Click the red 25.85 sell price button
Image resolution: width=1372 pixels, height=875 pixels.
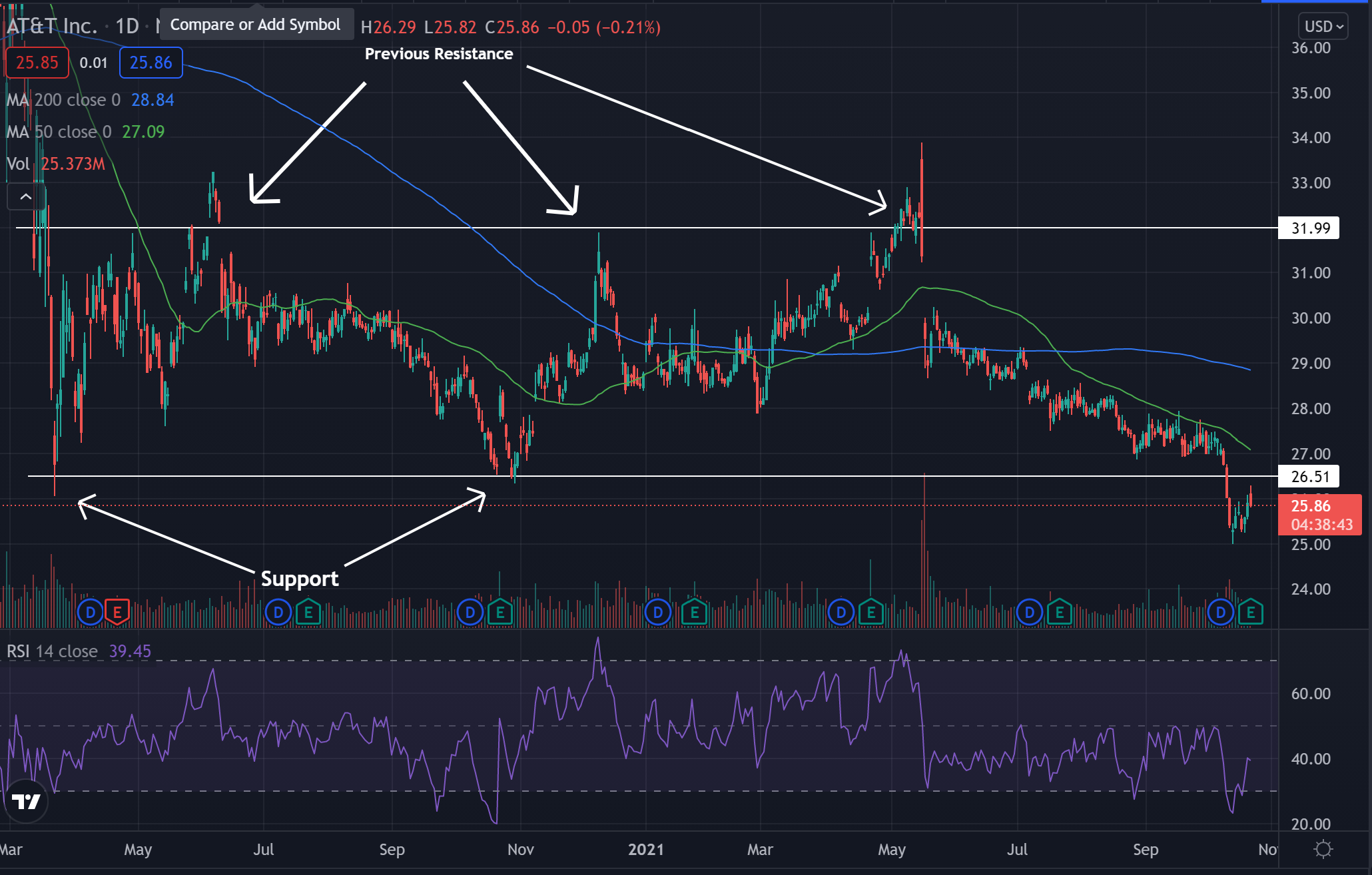coord(37,63)
